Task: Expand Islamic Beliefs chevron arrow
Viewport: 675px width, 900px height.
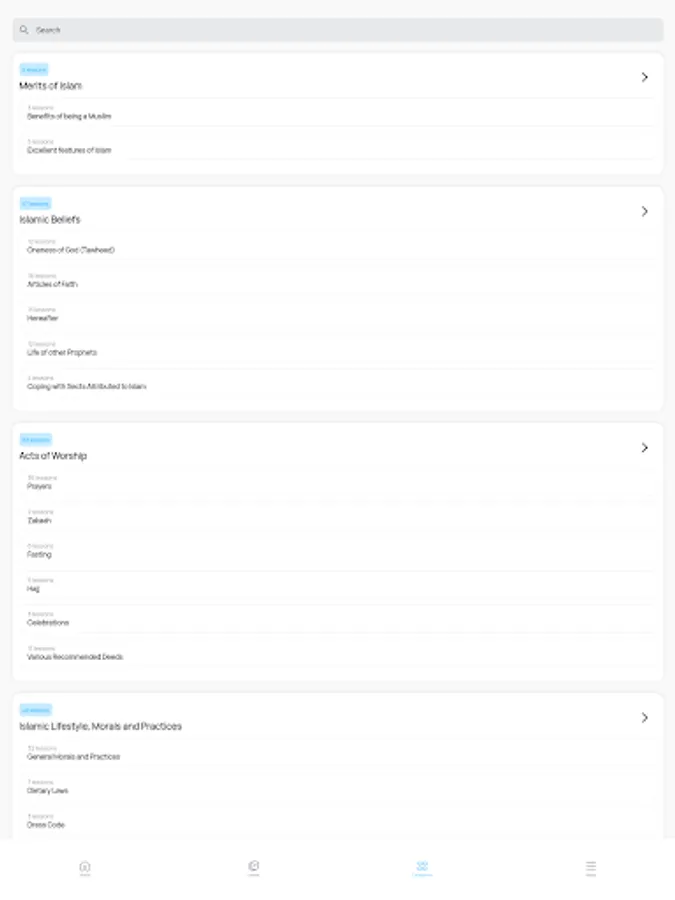Action: (x=645, y=211)
